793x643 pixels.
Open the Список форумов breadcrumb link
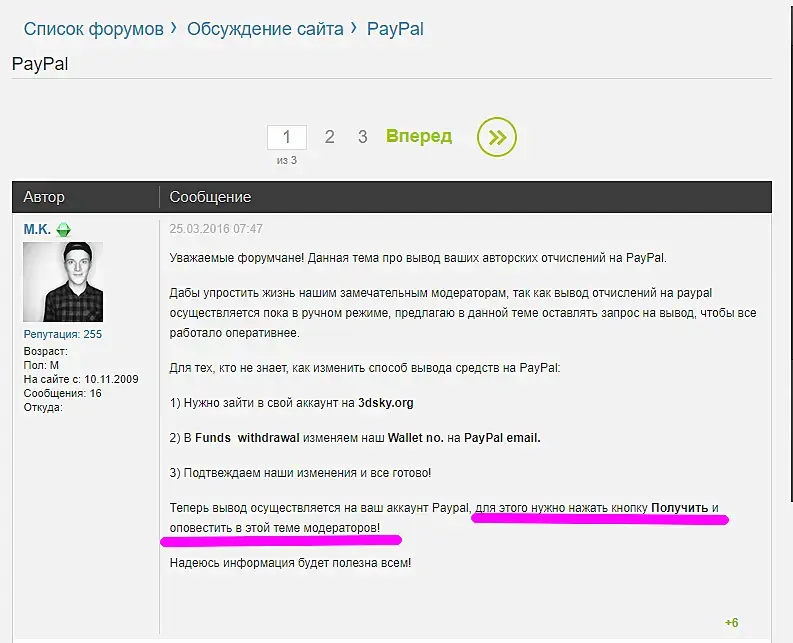click(x=94, y=29)
